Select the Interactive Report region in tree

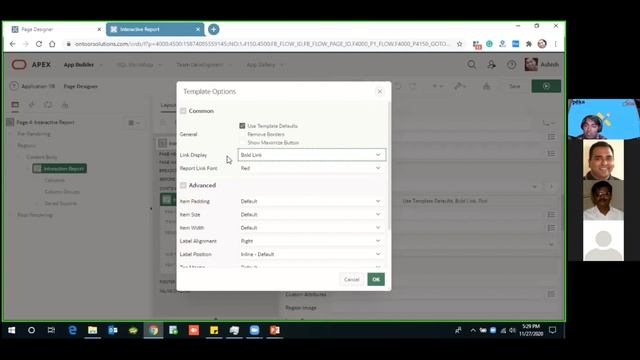coord(60,169)
